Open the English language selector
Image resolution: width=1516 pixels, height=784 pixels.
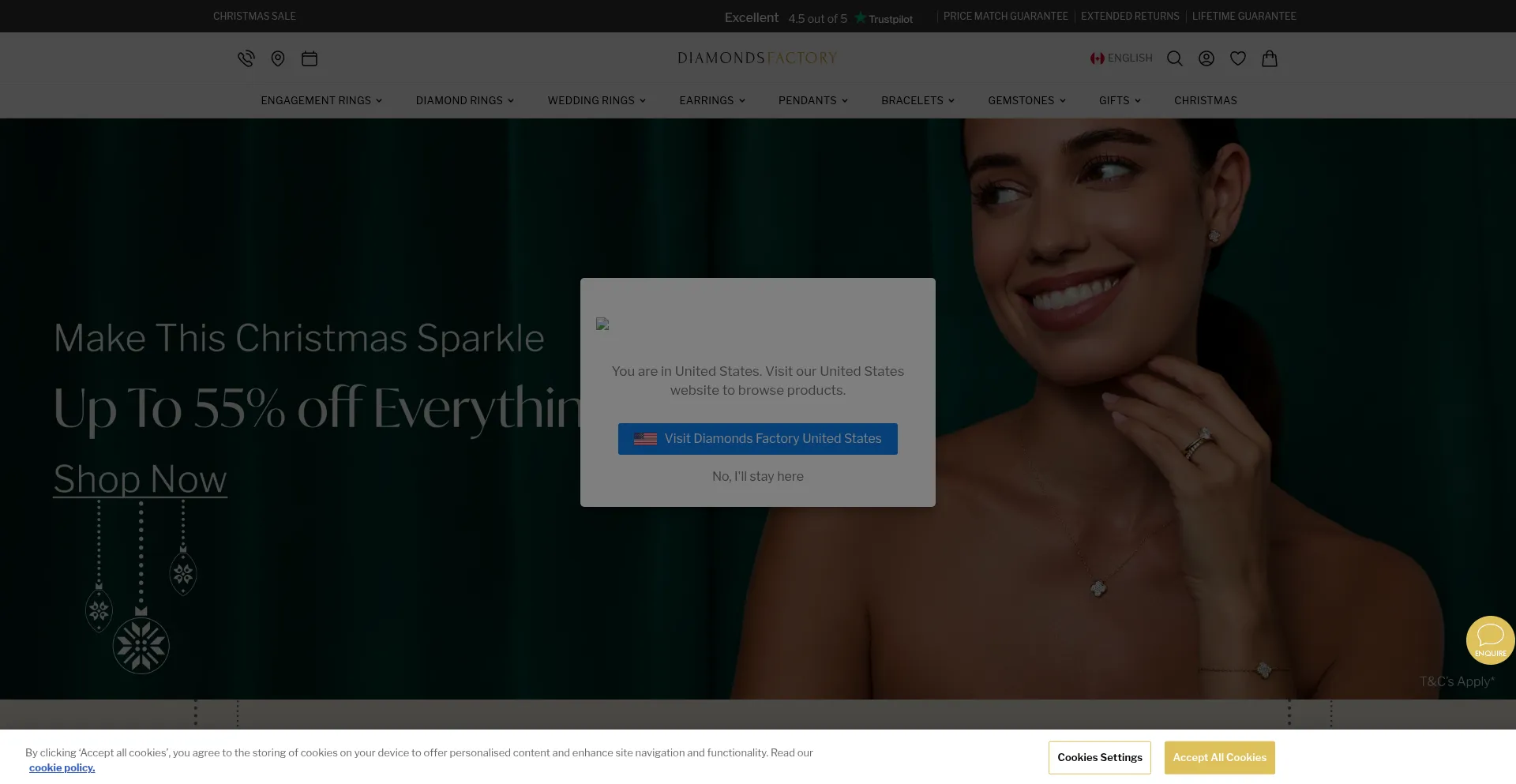click(x=1121, y=58)
